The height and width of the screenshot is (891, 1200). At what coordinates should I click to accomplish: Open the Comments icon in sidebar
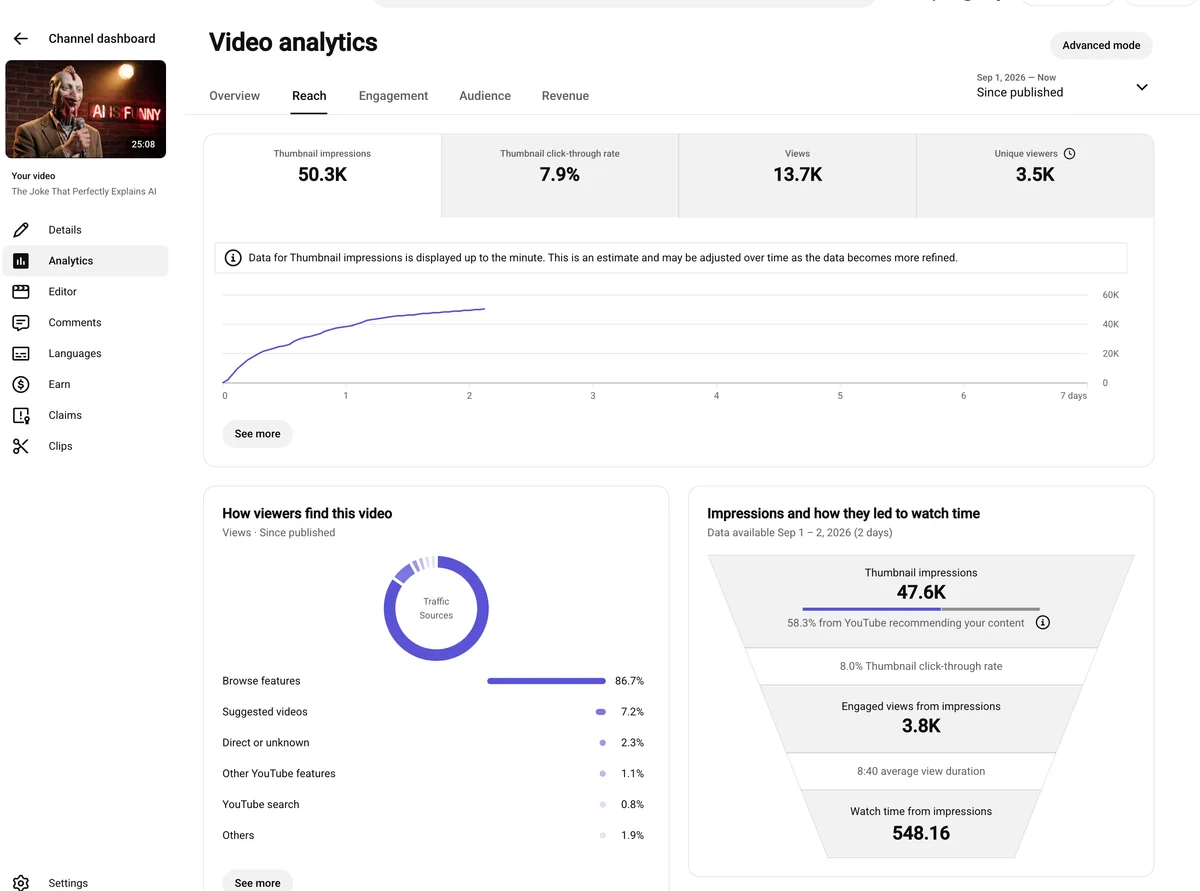(x=21, y=323)
